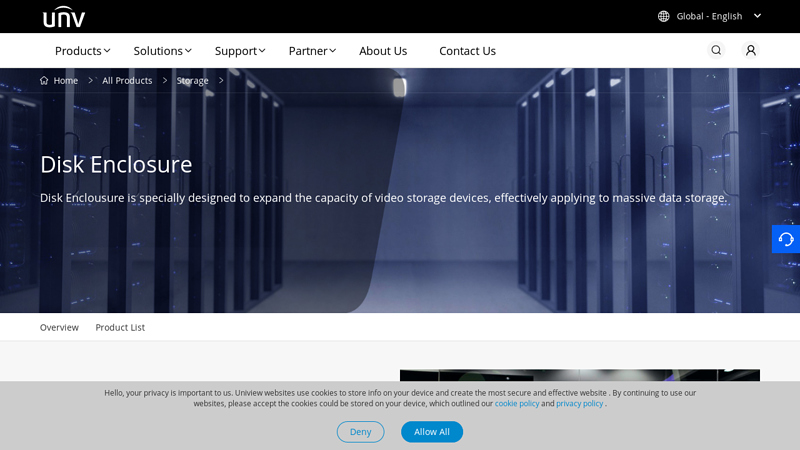Switch to the Overview tab
This screenshot has width=800, height=450.
point(59,327)
